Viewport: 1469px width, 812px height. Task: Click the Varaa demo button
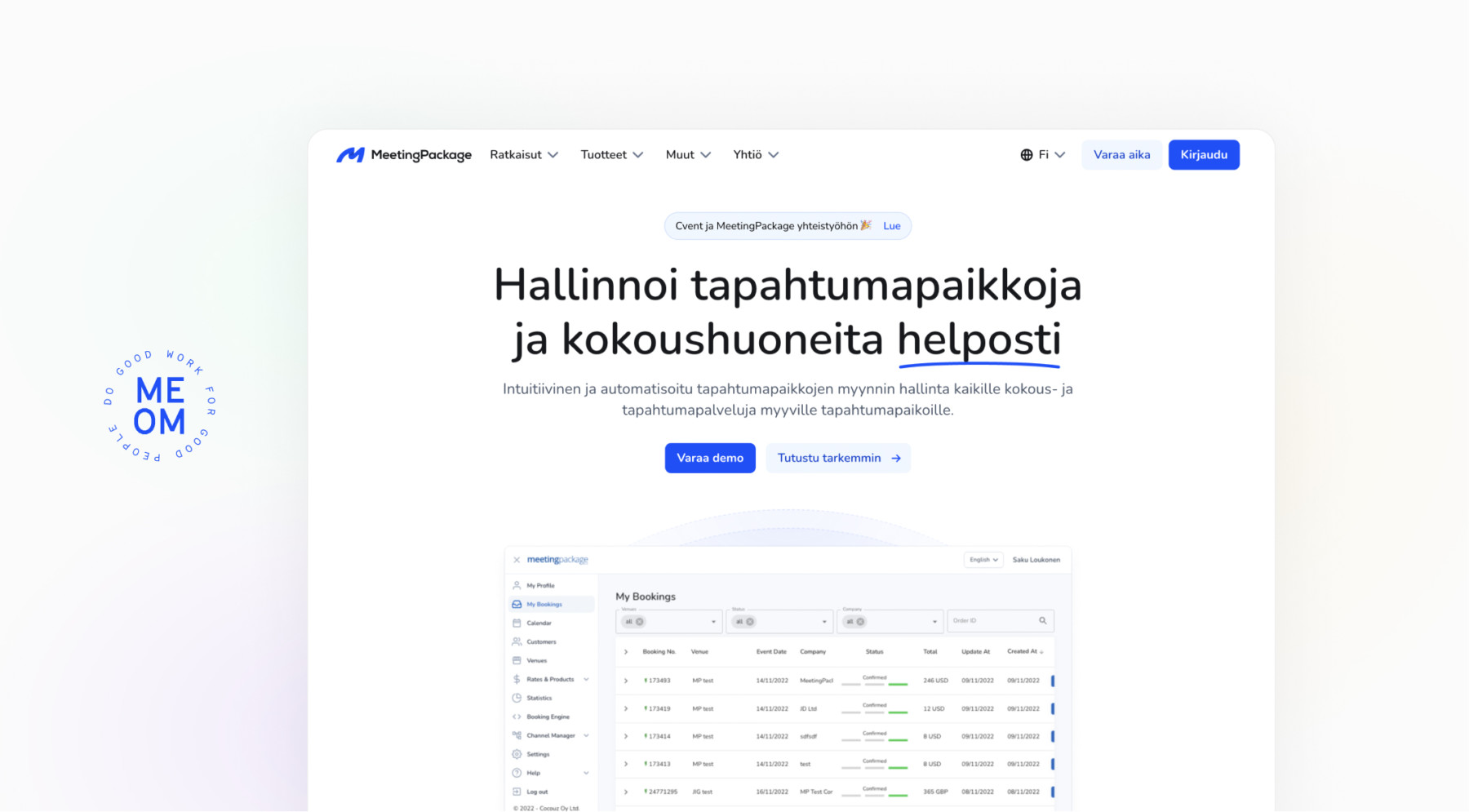[x=710, y=459]
